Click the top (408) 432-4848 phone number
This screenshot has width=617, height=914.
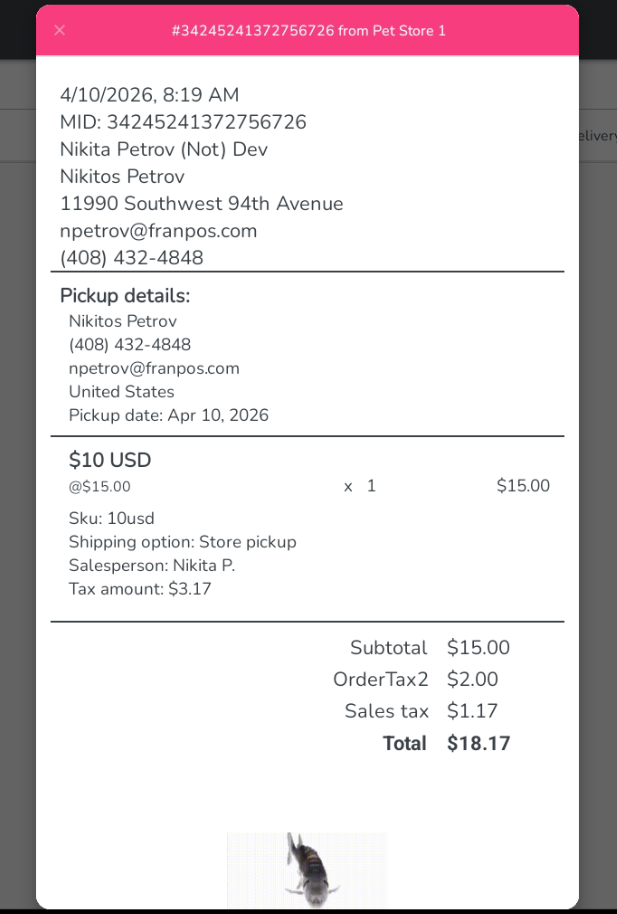(x=131, y=257)
